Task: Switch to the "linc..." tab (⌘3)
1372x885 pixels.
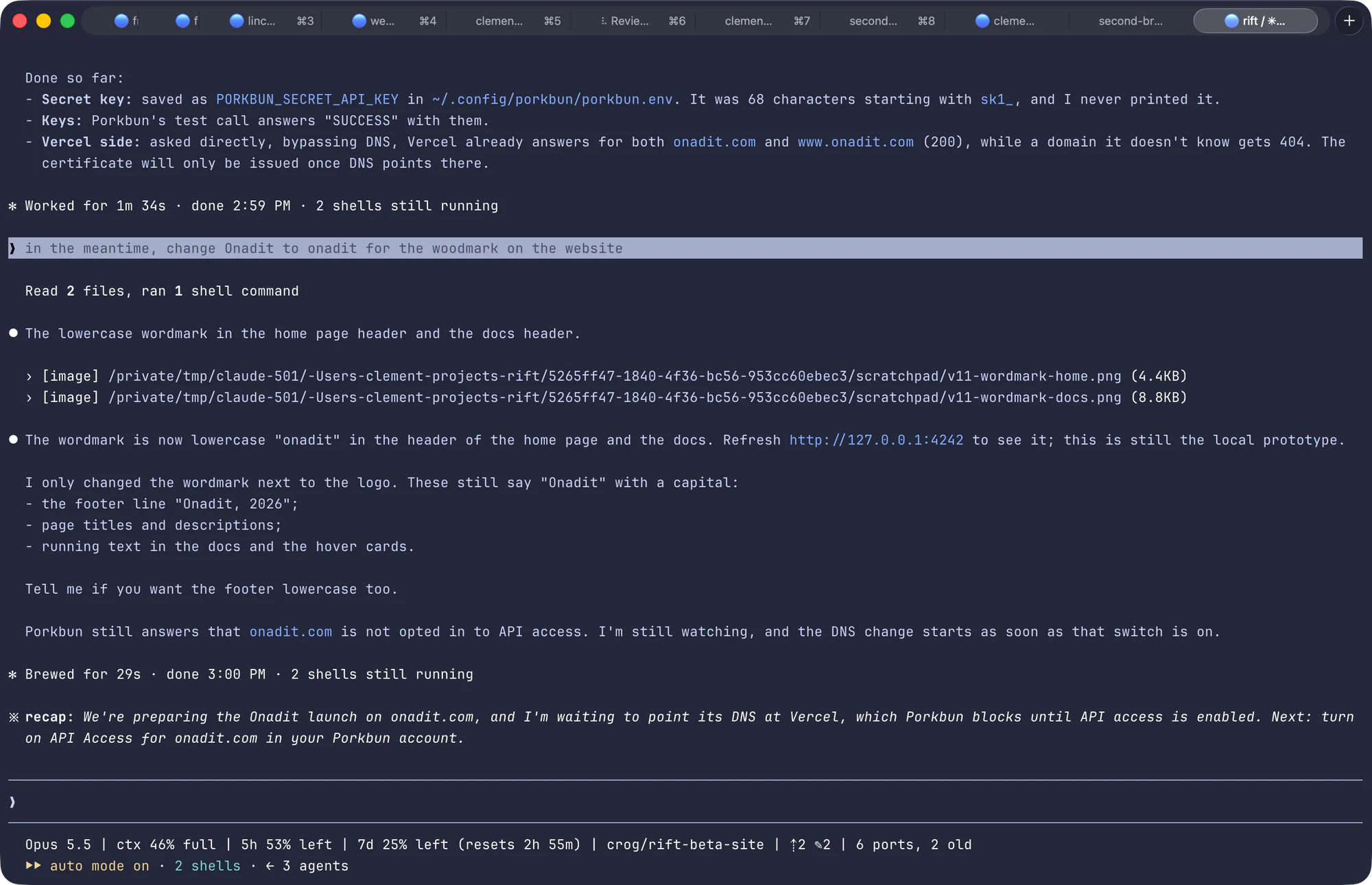Action: 272,21
